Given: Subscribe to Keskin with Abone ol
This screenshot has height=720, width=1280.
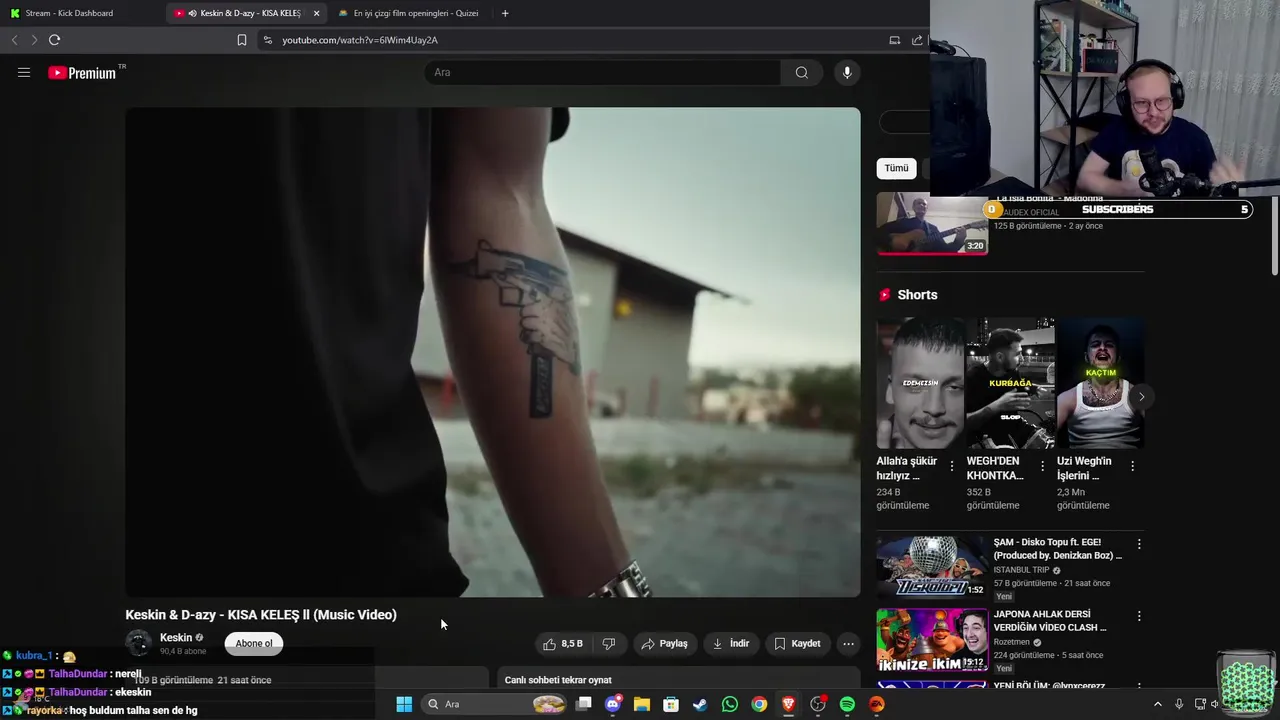Looking at the screenshot, I should 254,643.
